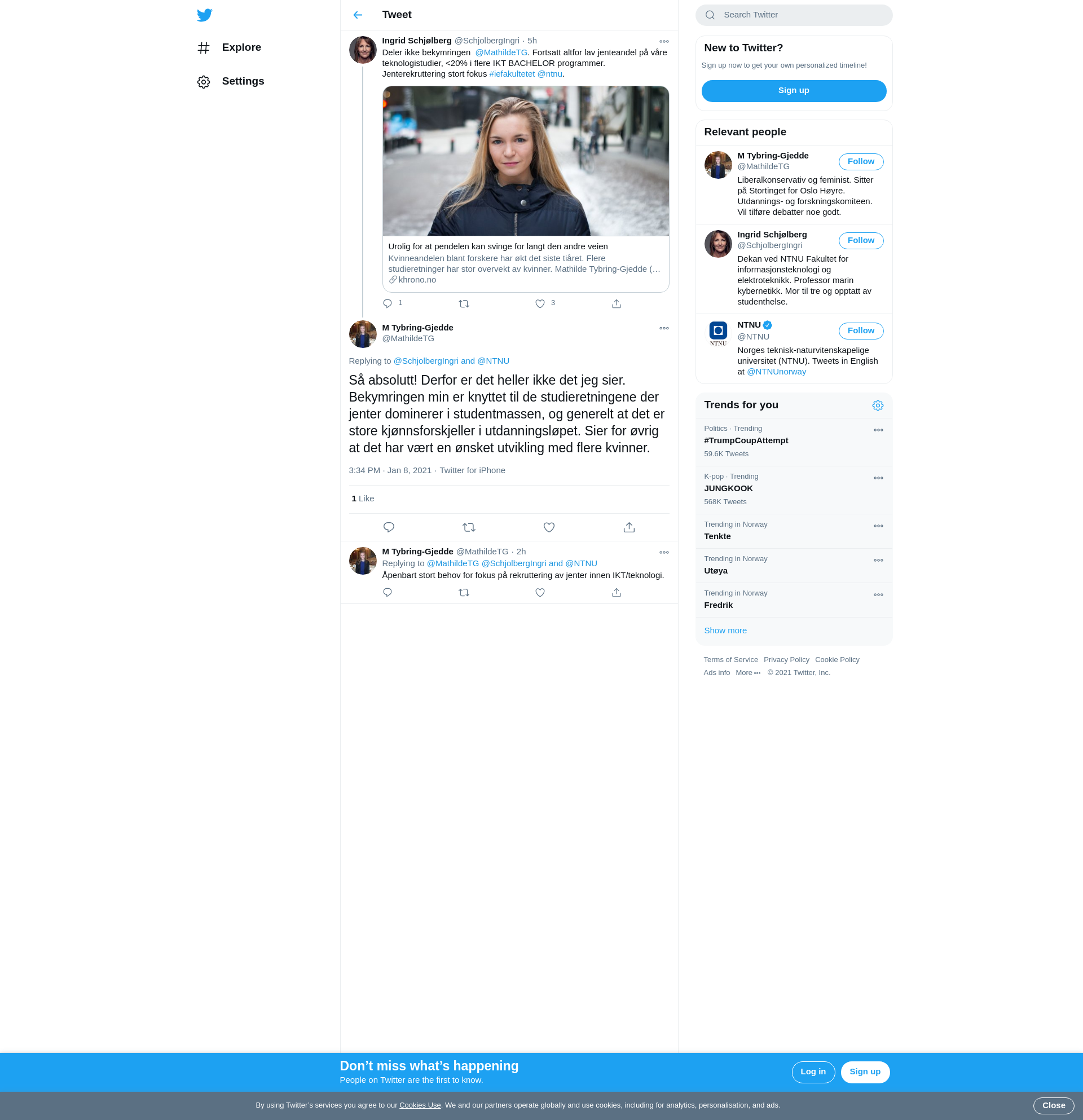This screenshot has height=1120, width=1083.
Task: Click the NTNU logo avatar
Action: [x=718, y=334]
